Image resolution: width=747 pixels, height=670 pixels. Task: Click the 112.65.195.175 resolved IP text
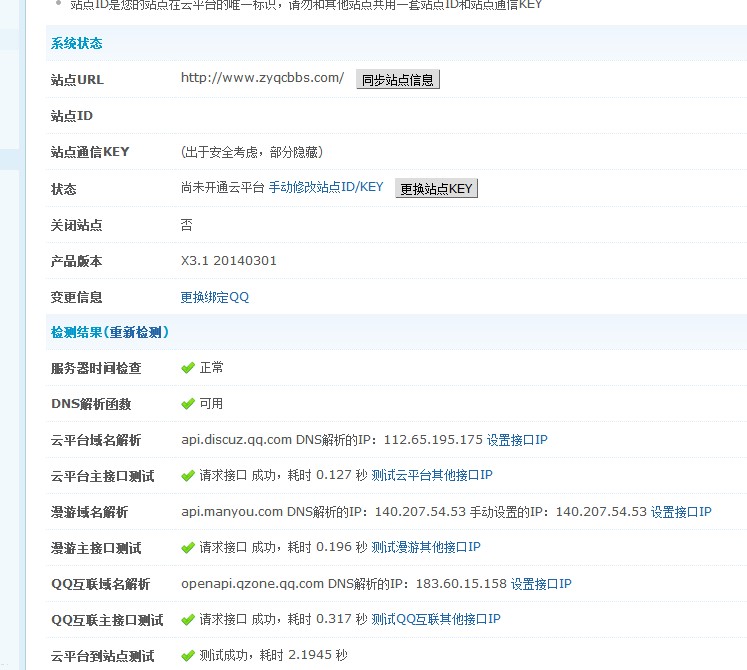433,439
